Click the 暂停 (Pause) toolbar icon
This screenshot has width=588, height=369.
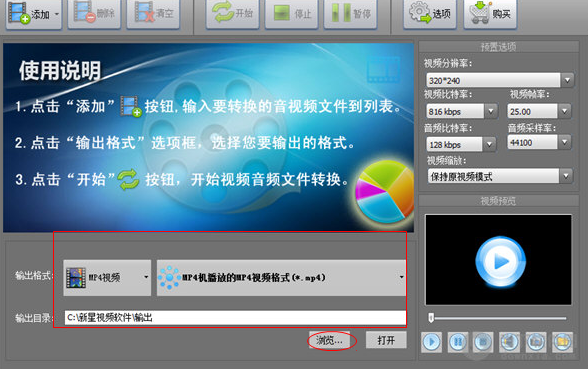pos(351,14)
